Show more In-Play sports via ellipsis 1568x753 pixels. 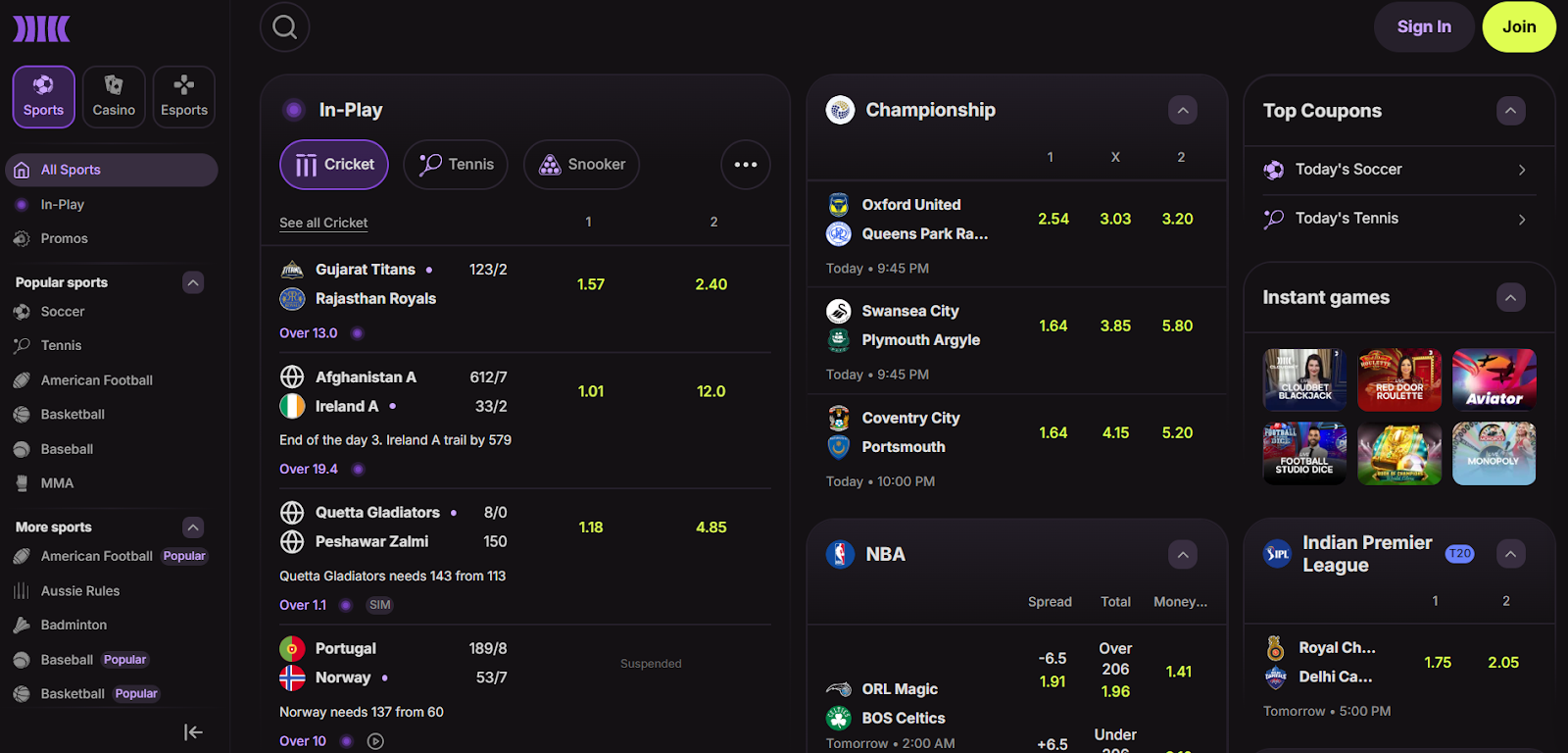746,165
